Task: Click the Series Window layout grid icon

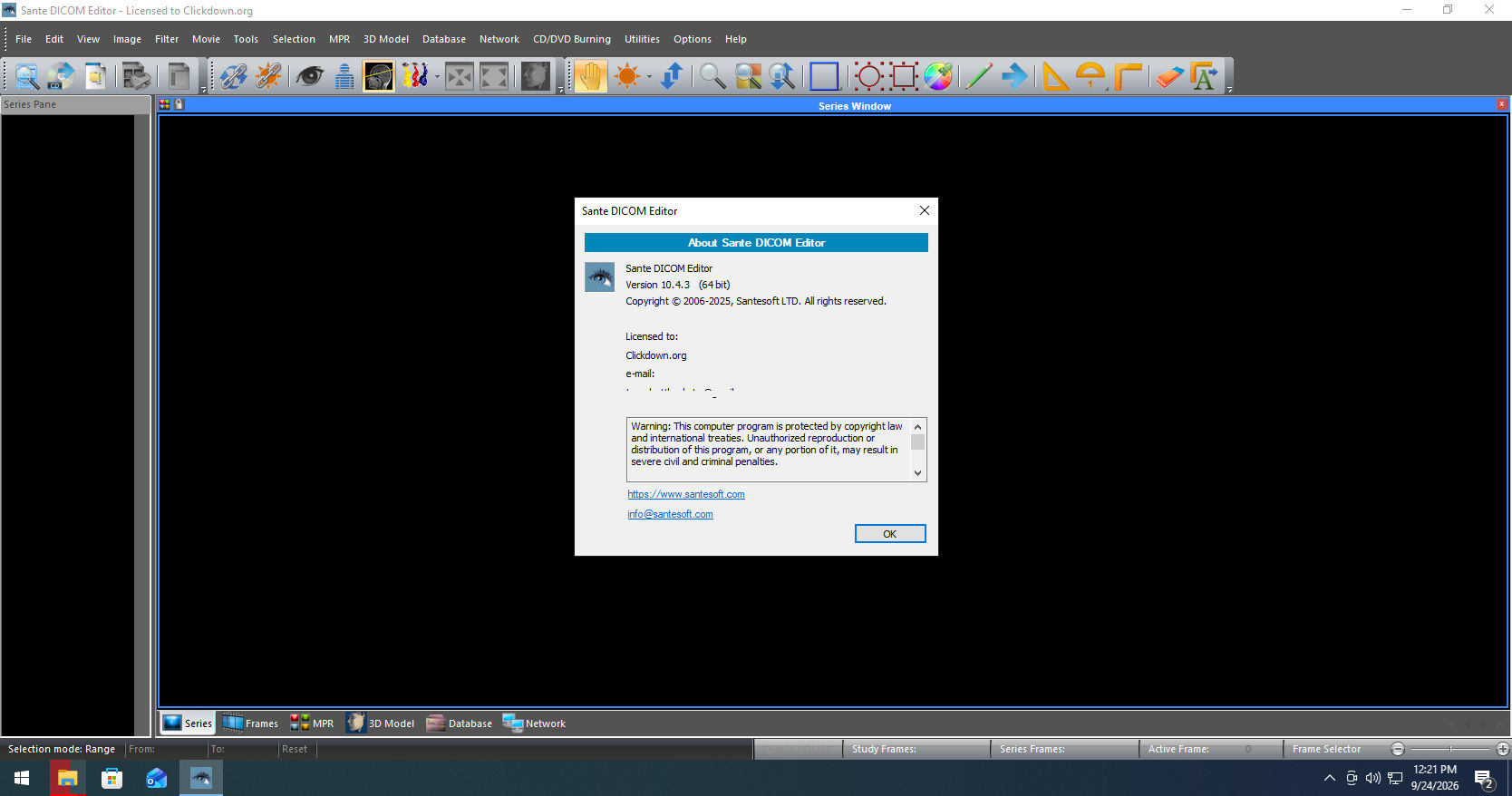Action: [165, 105]
